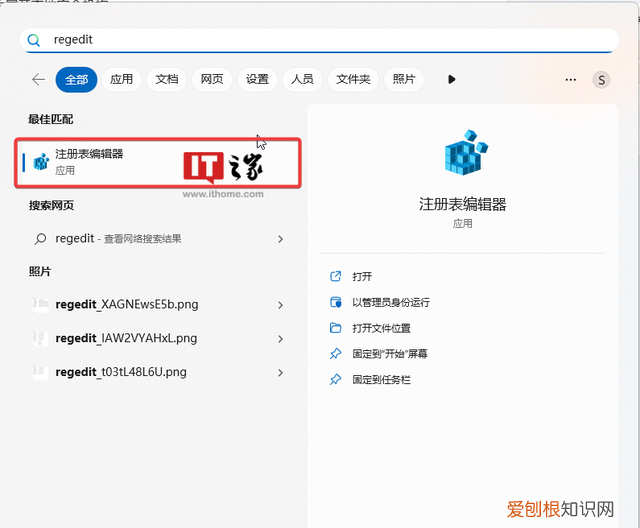This screenshot has height=528, width=640.
Task: Click into the regedit search field
Action: (x=319, y=40)
